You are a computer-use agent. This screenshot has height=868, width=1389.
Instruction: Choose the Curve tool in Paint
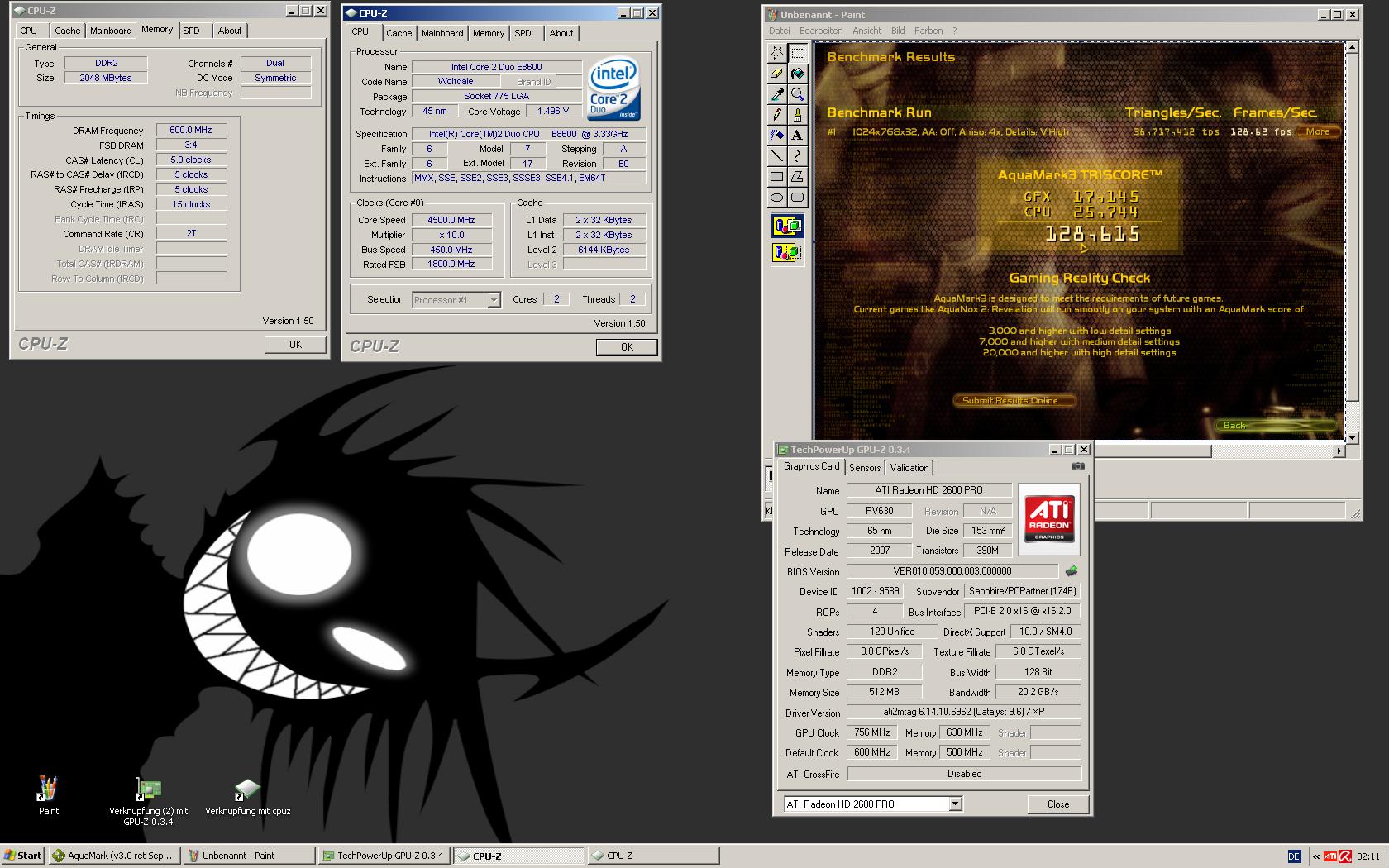click(x=797, y=155)
